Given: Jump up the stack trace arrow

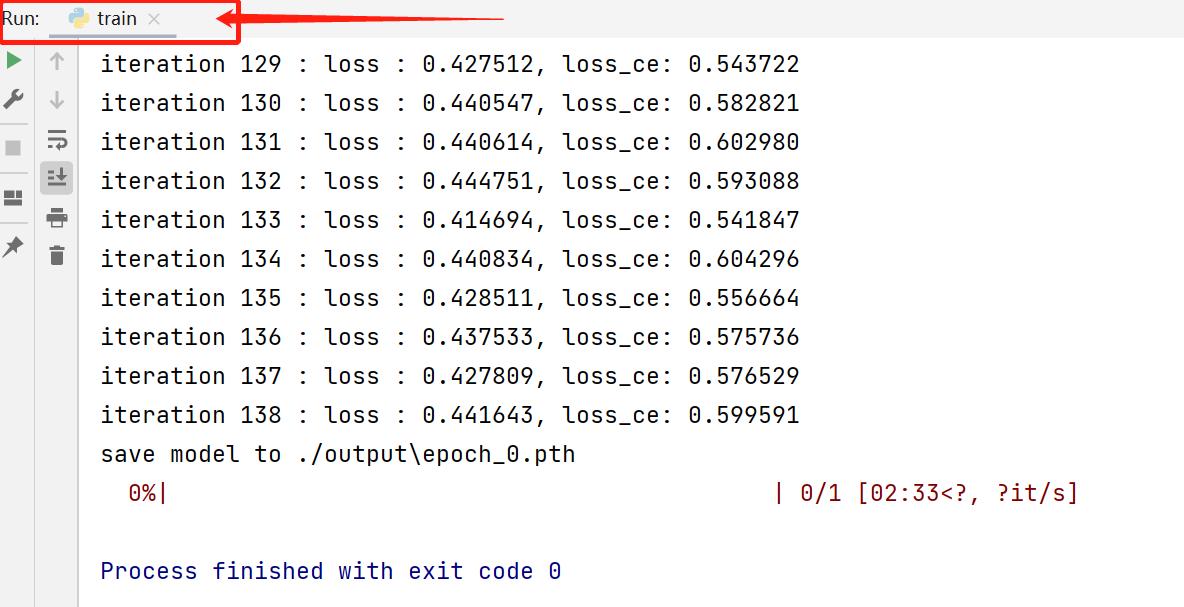Looking at the screenshot, I should click(57, 61).
